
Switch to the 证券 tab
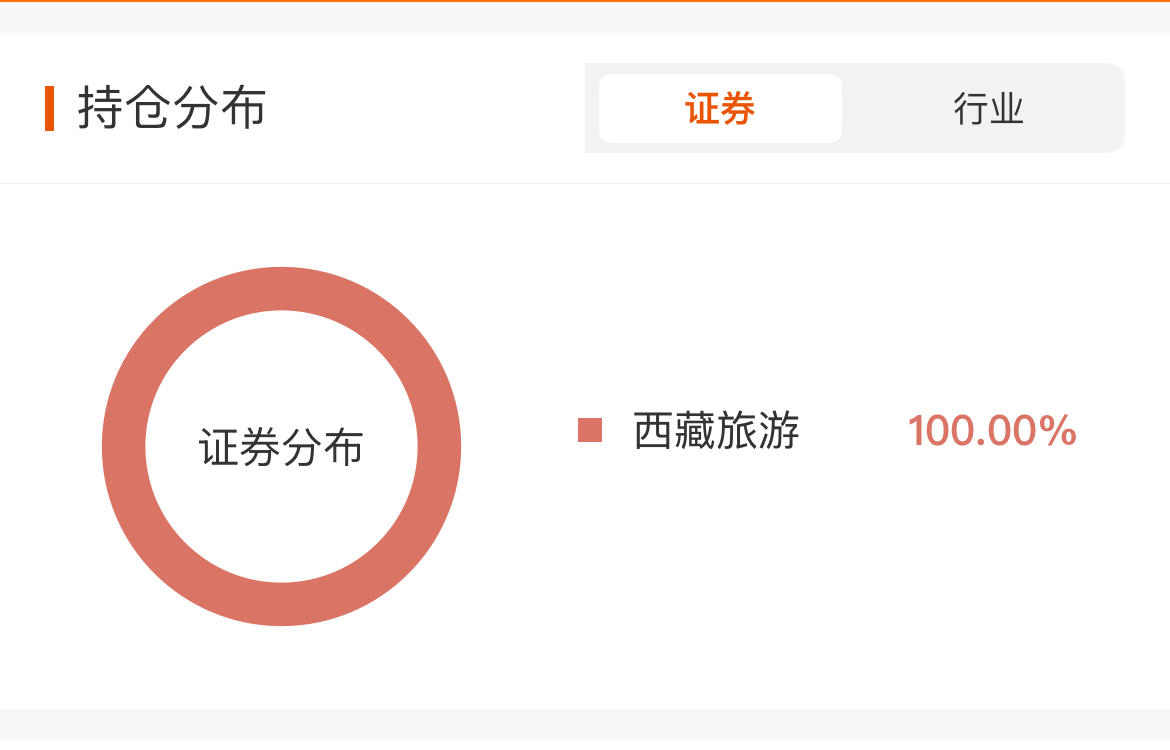[720, 108]
